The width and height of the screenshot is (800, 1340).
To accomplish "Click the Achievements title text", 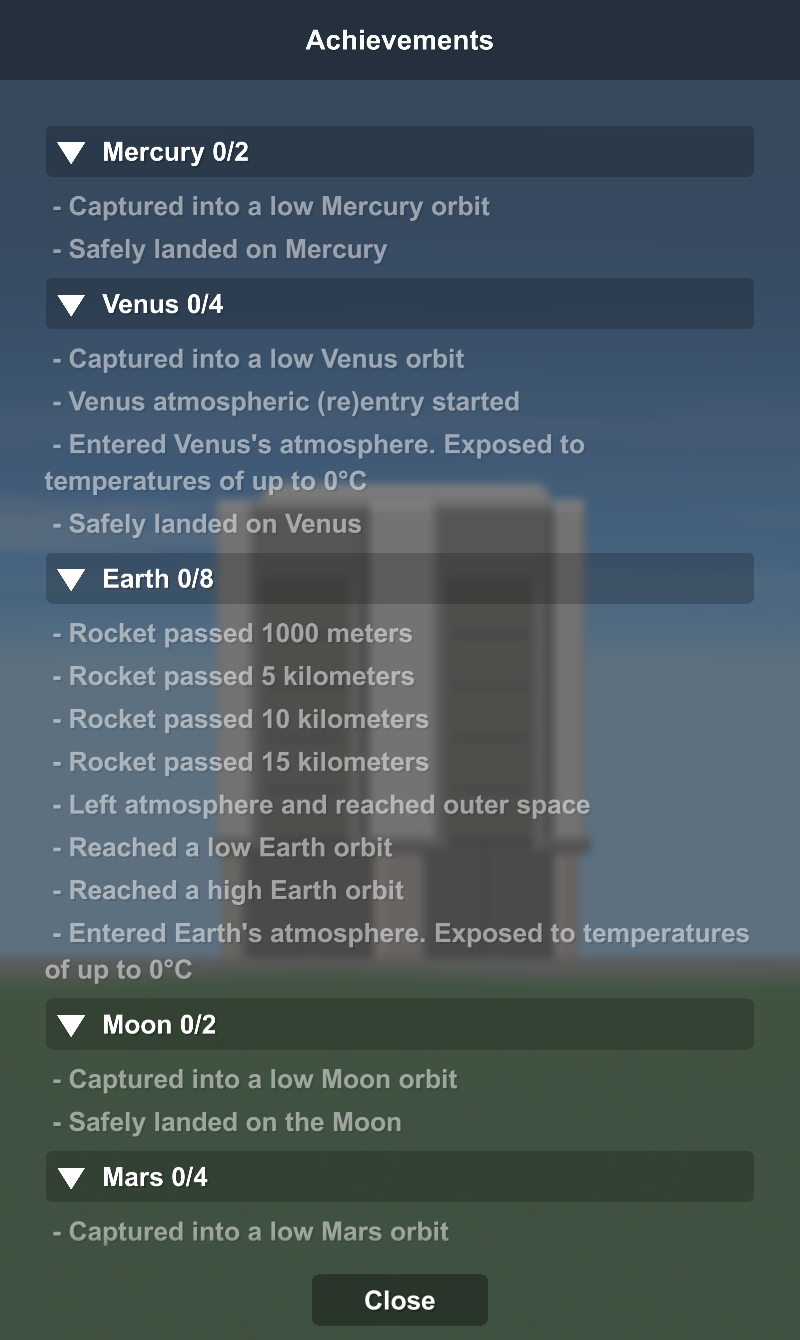I will [400, 40].
